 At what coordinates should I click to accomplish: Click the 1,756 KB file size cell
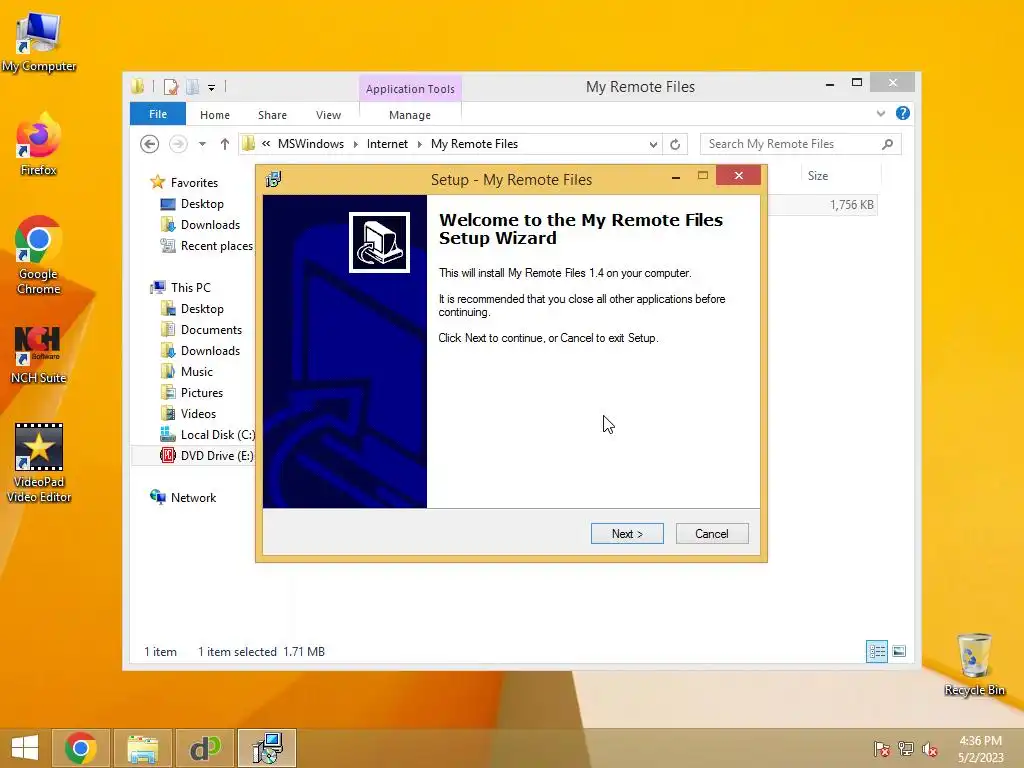tap(851, 205)
